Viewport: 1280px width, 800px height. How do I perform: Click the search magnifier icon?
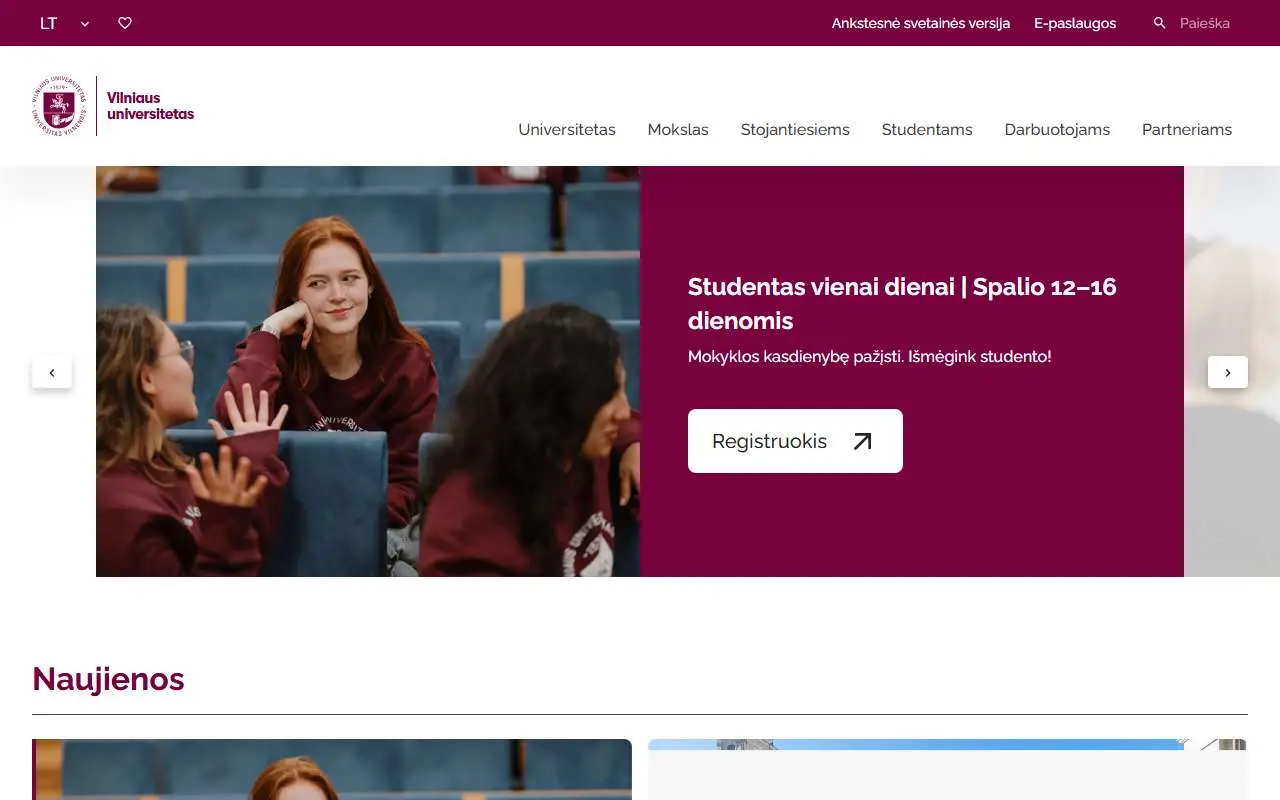[x=1160, y=23]
